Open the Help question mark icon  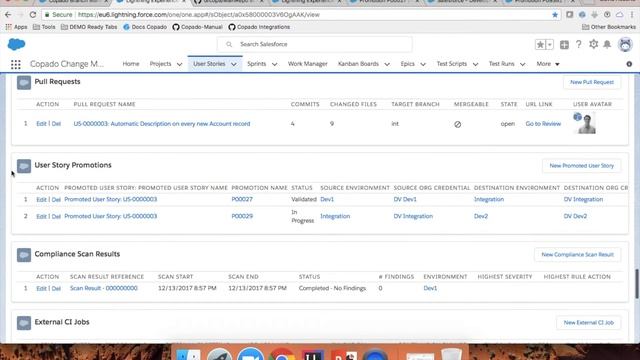point(579,44)
